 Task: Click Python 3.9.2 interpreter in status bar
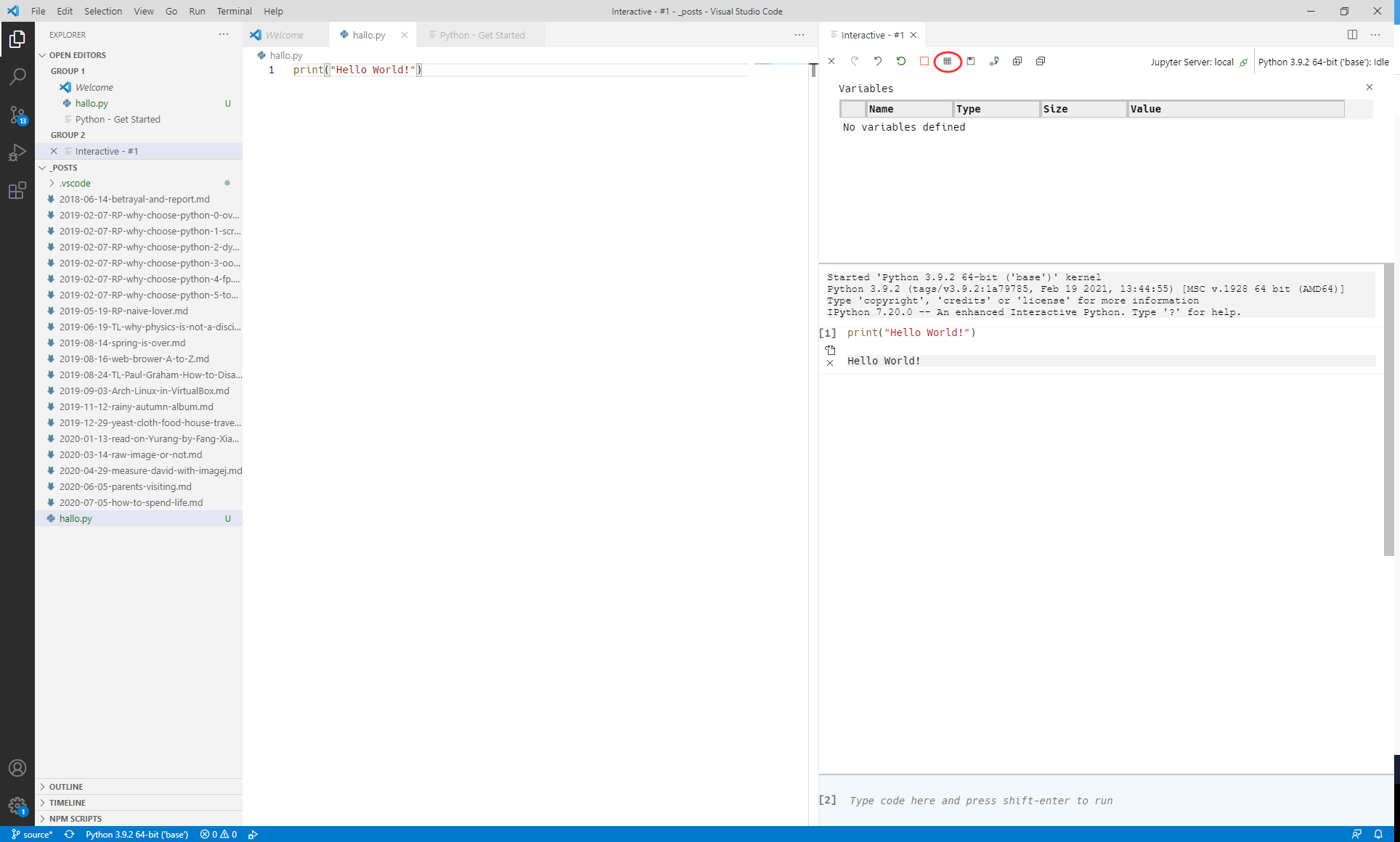[x=137, y=835]
